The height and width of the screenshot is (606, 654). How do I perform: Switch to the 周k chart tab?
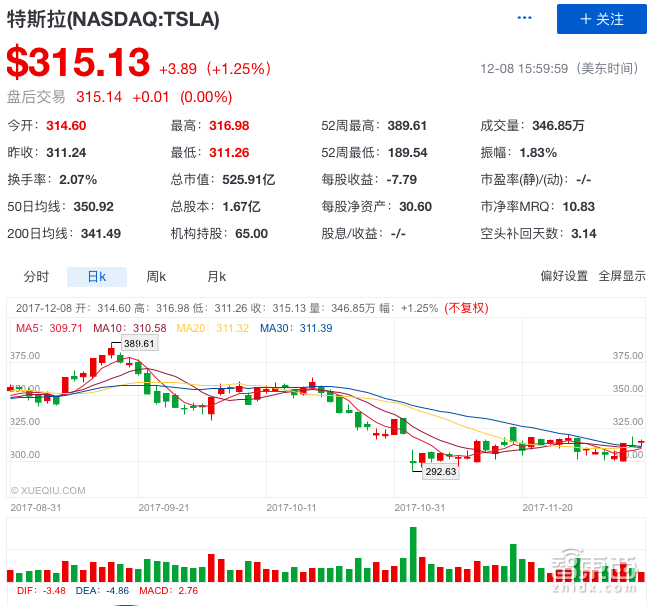(x=156, y=277)
